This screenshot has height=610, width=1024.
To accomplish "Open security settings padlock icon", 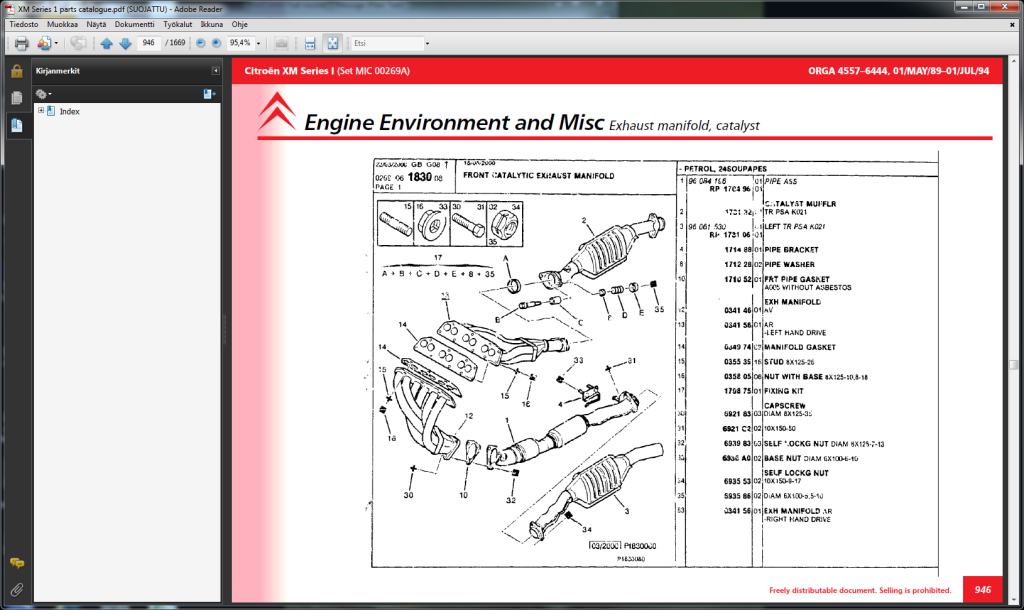I will (16, 71).
